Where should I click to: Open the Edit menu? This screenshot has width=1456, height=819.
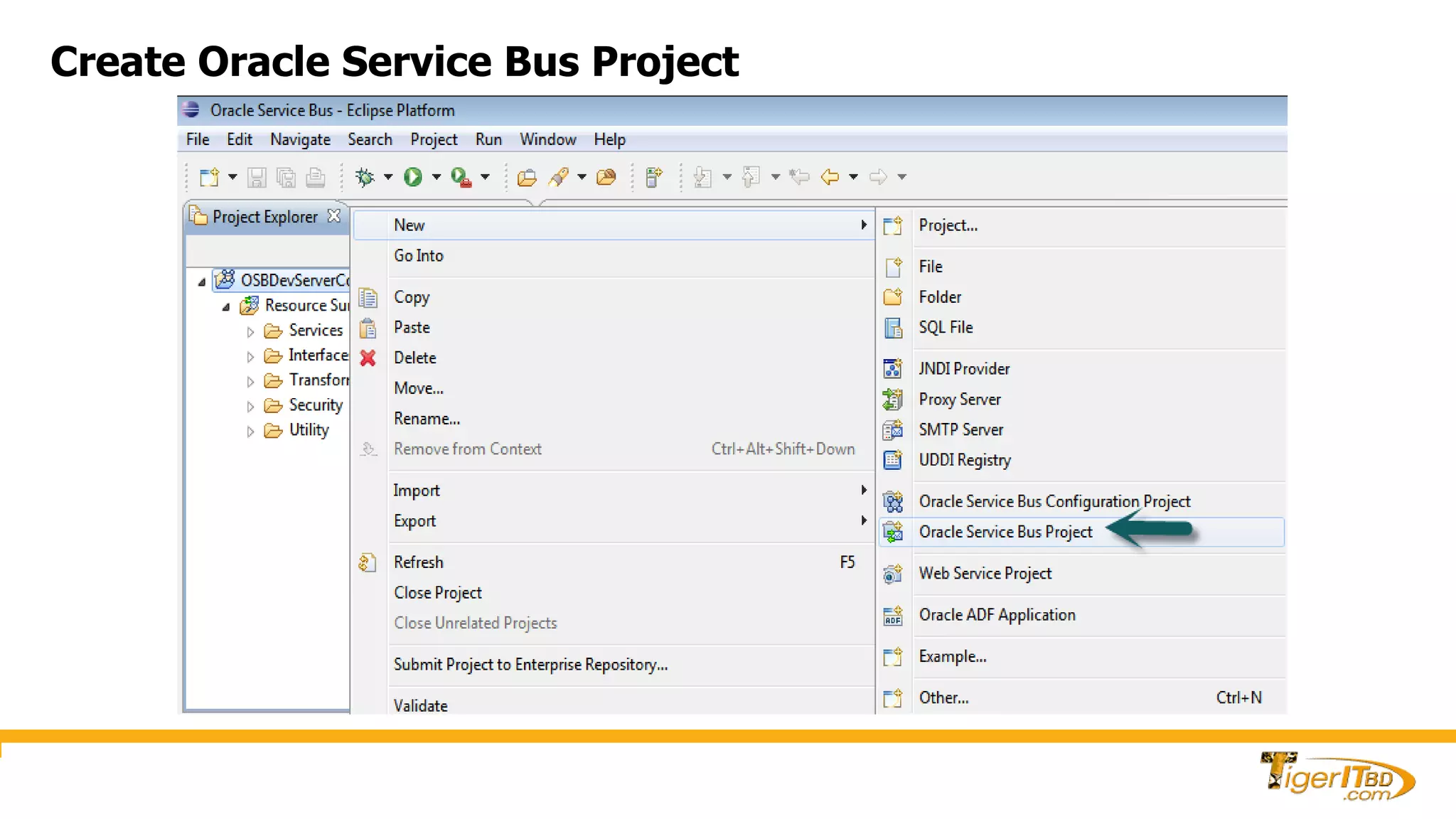click(x=240, y=139)
